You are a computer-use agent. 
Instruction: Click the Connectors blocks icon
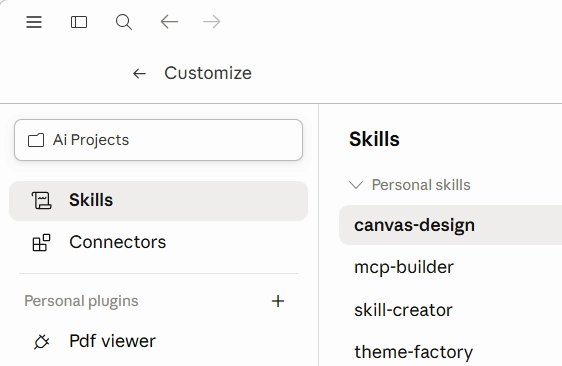coord(42,243)
